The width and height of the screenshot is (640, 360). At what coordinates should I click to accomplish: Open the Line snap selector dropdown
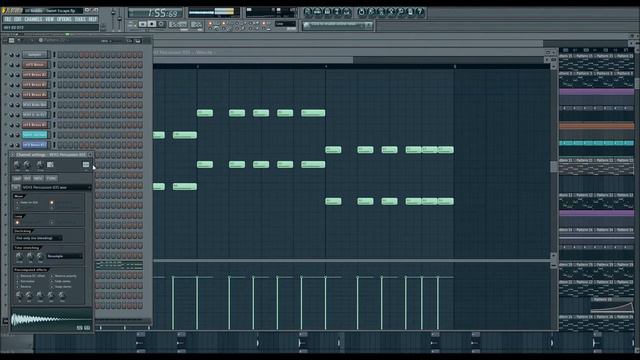click(285, 24)
